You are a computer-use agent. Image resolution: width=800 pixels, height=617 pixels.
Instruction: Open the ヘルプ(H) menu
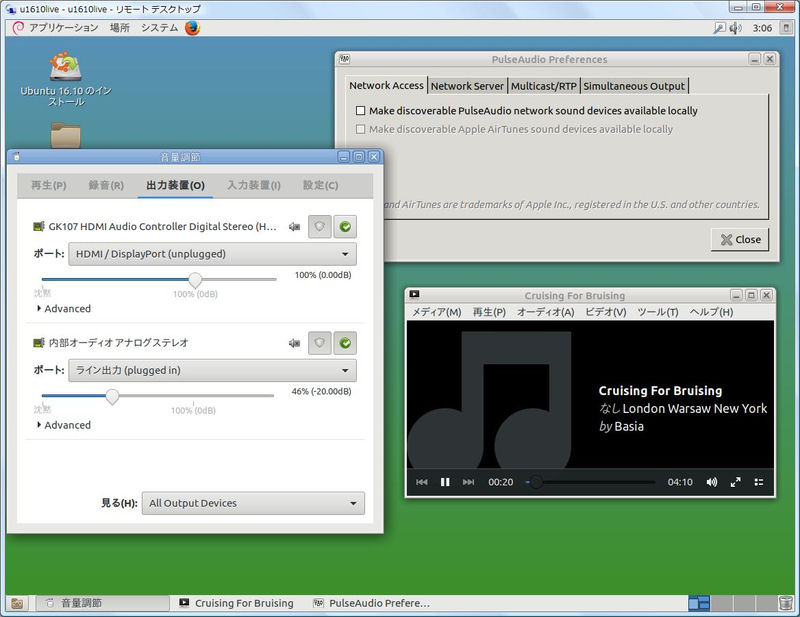coord(711,312)
